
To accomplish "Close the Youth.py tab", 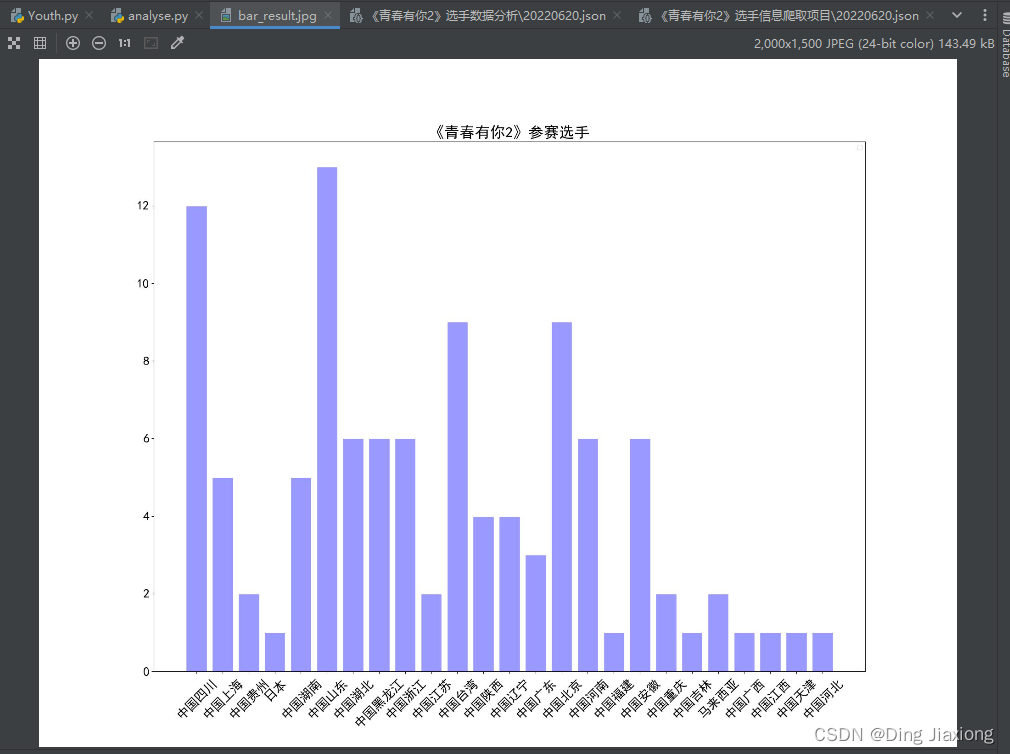I will (89, 15).
